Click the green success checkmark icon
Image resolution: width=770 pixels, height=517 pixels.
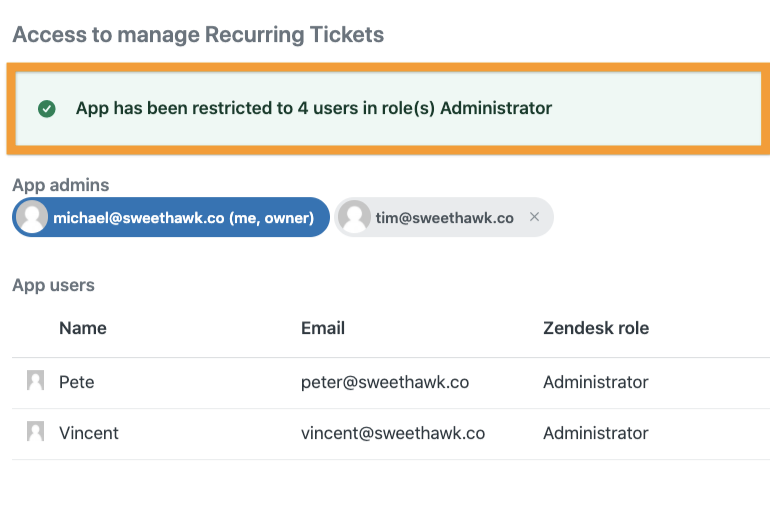pyautogui.click(x=47, y=109)
